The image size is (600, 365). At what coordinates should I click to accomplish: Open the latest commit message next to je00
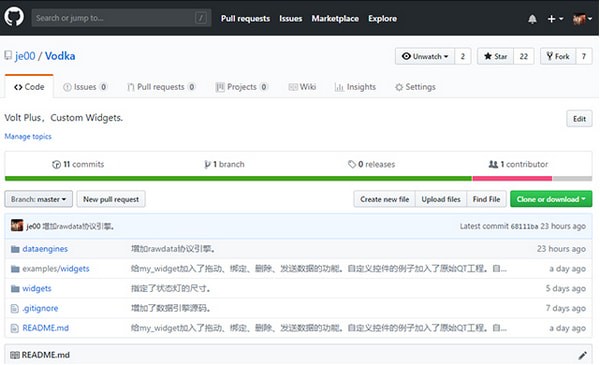coord(78,226)
